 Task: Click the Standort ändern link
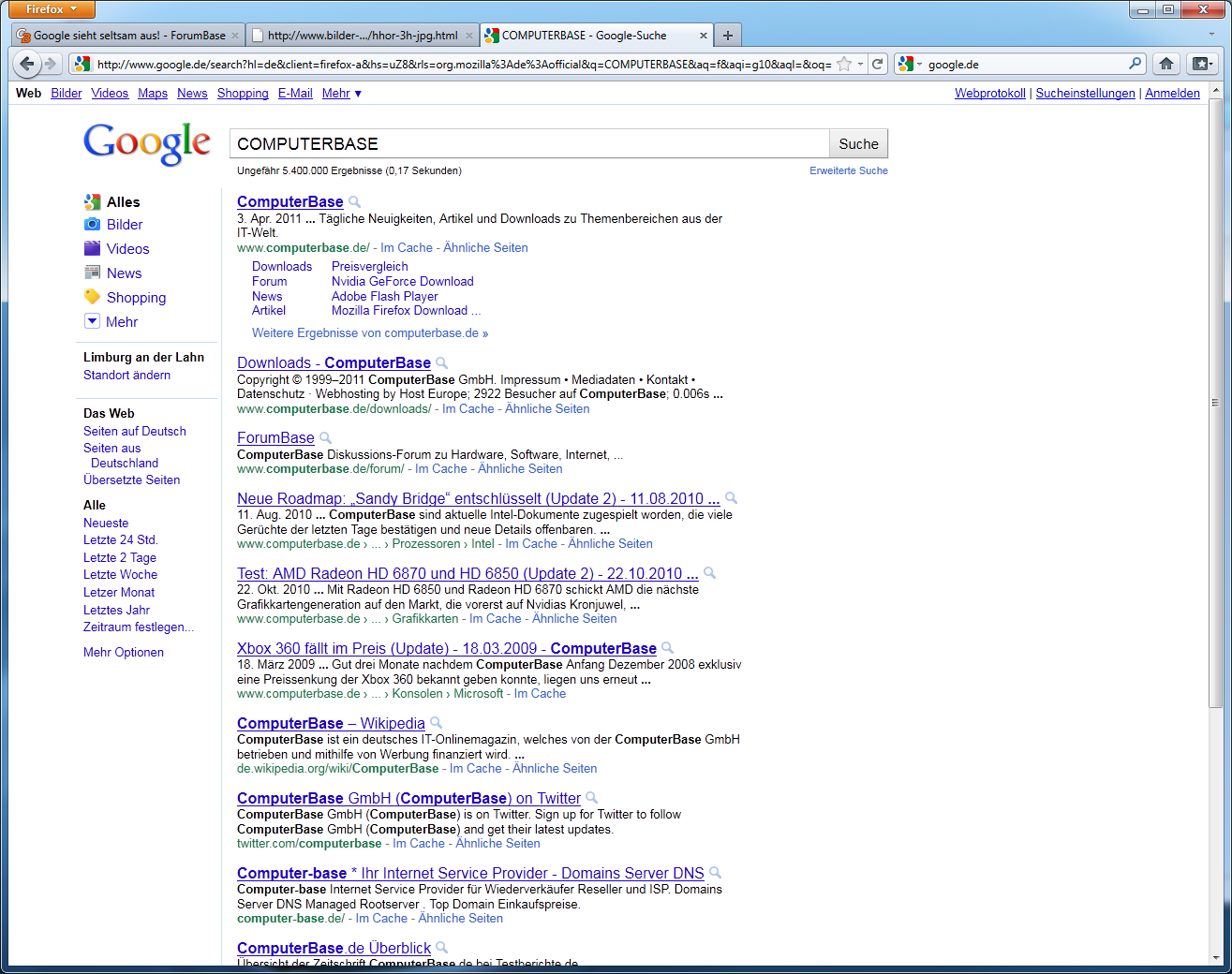[126, 376]
